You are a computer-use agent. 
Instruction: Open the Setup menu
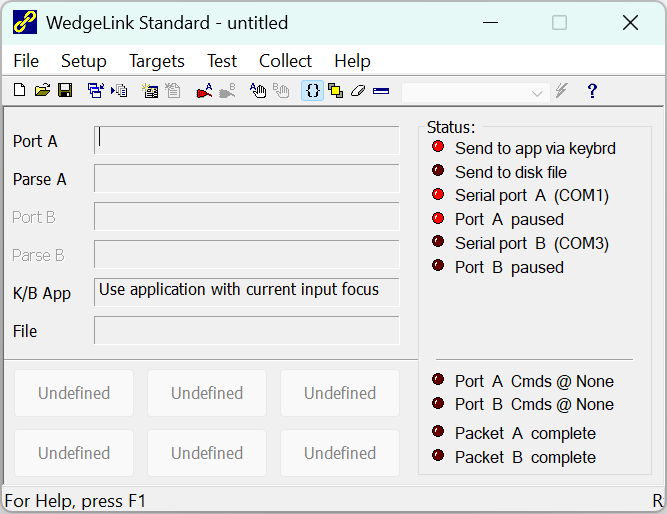tap(83, 61)
